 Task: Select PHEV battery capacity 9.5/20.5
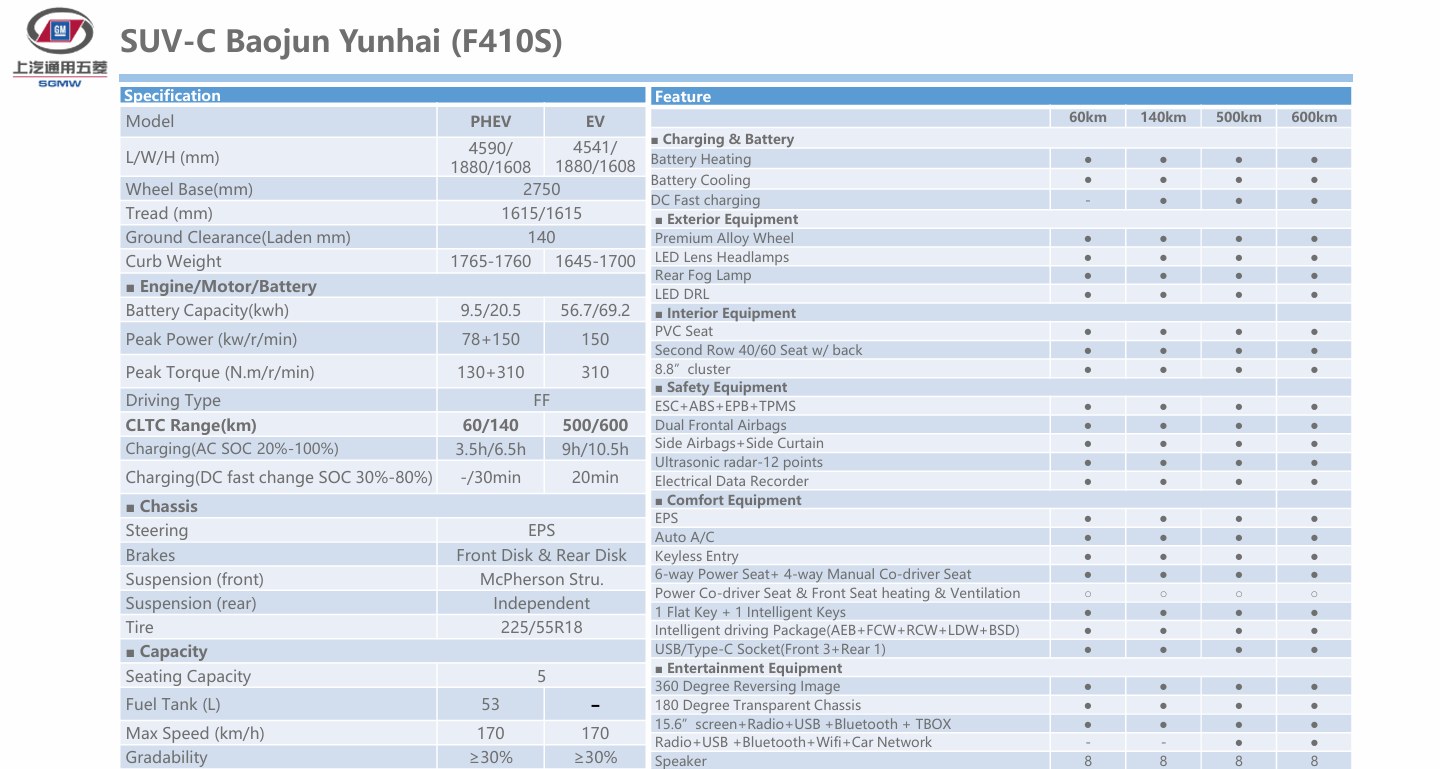pyautogui.click(x=490, y=310)
